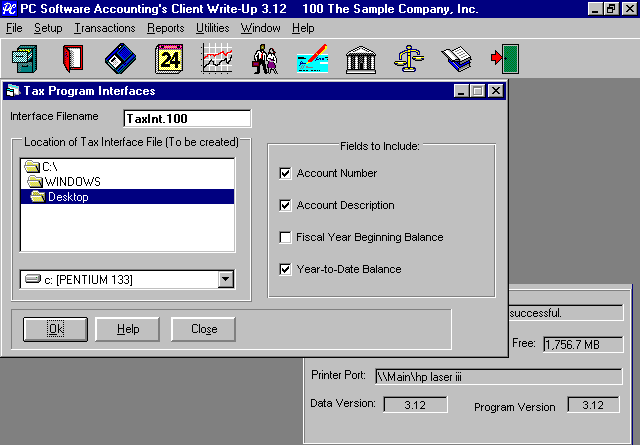Click the green exit door toolbar icon
The height and width of the screenshot is (445, 640).
[x=505, y=59]
